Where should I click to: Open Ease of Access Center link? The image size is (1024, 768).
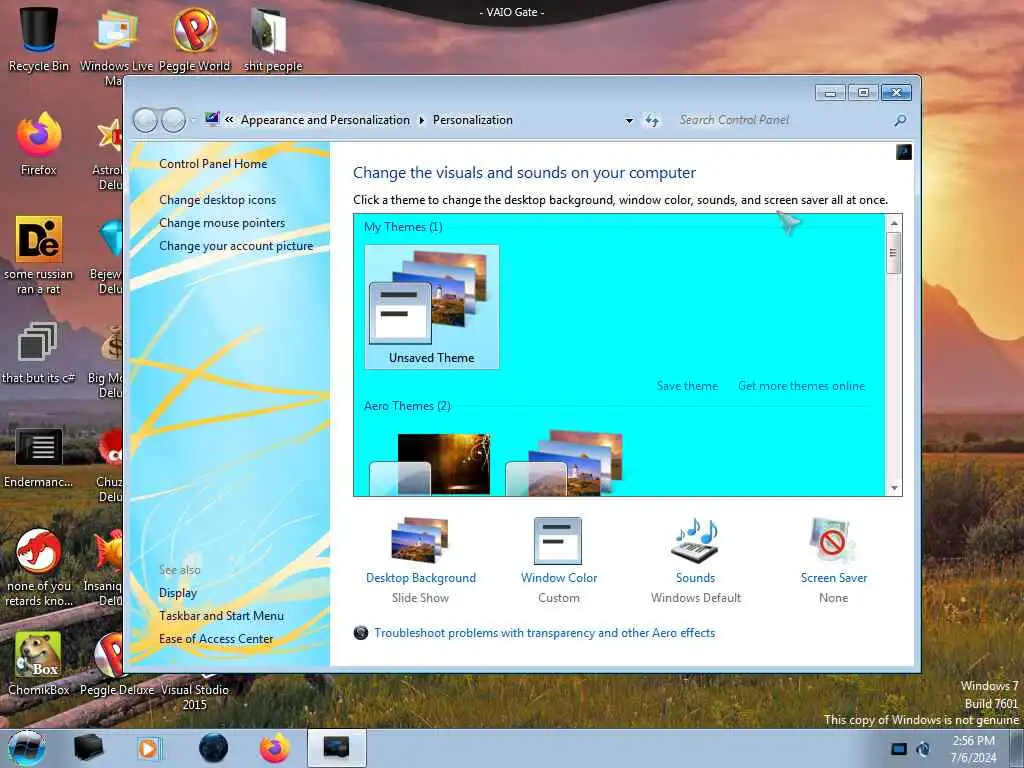216,639
